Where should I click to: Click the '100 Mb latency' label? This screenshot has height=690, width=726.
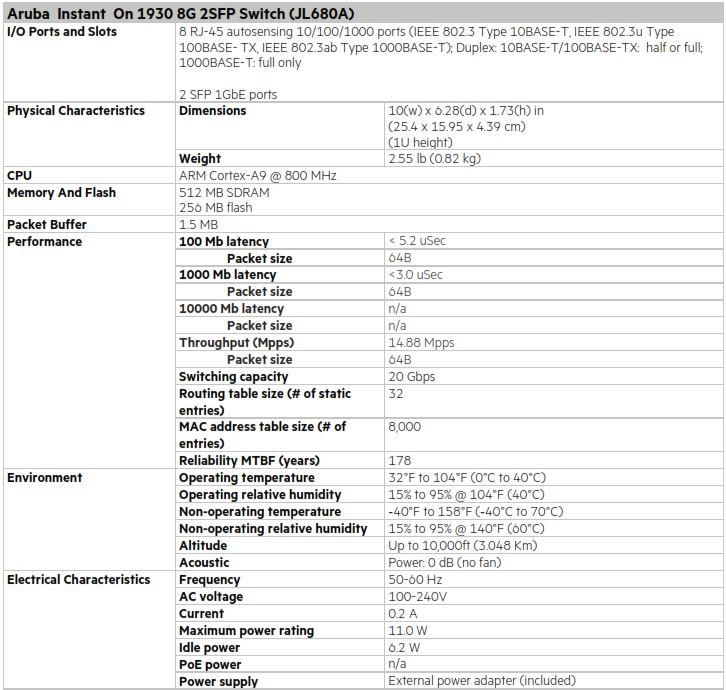[x=224, y=241]
